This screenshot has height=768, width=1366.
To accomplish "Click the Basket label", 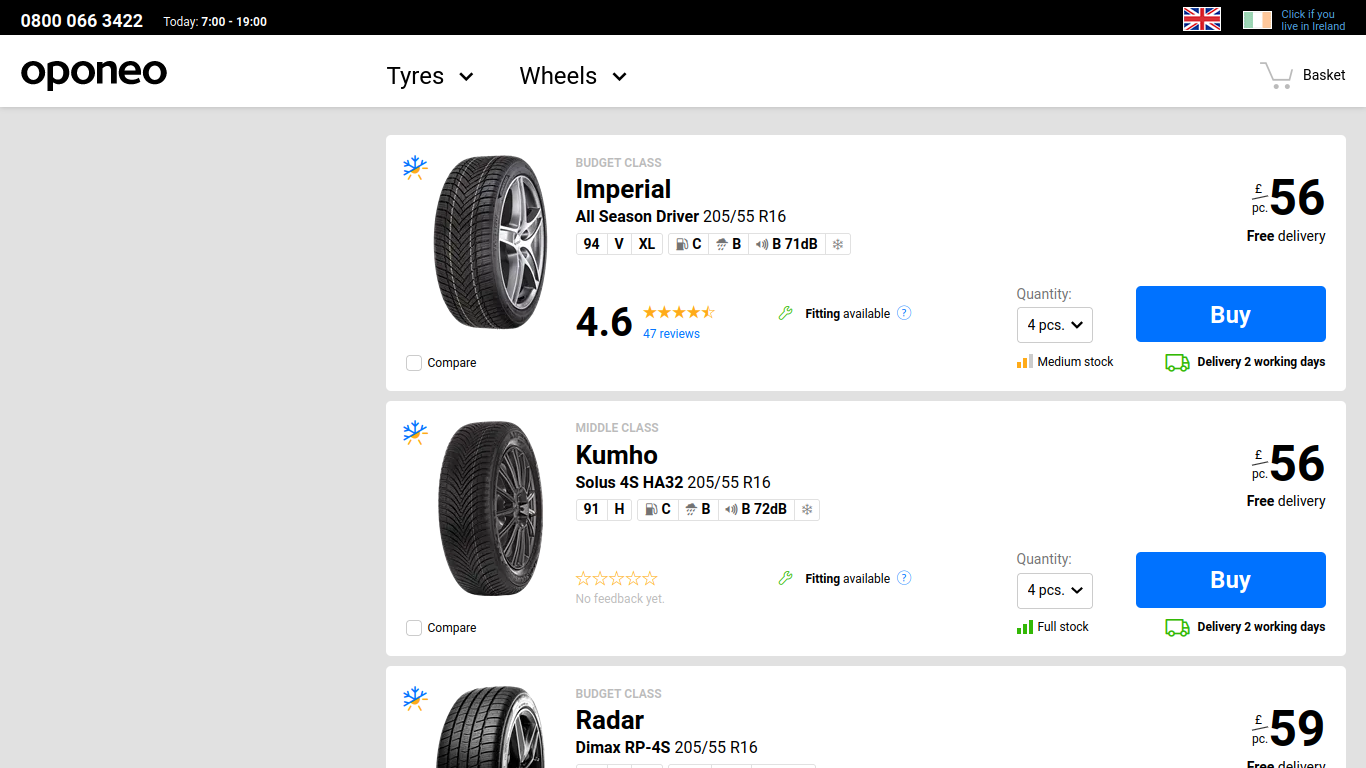I will tap(1324, 75).
